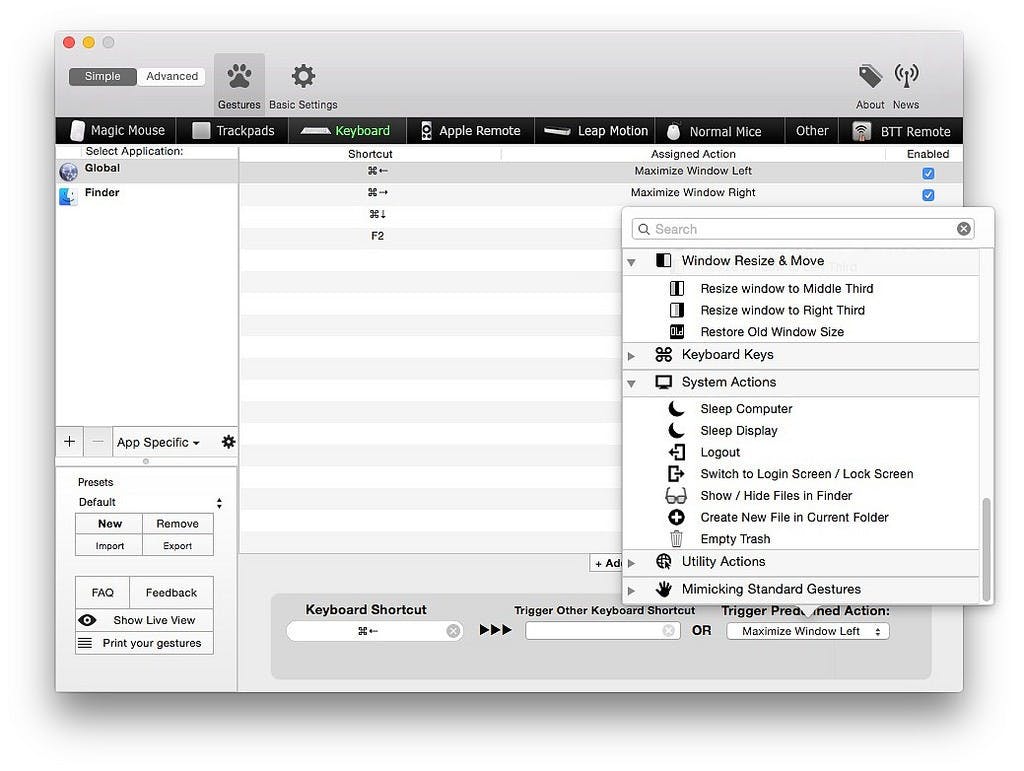Screen dimensions: 1024x771
Task: Switch to the Magic Mouse tab
Action: point(117,131)
